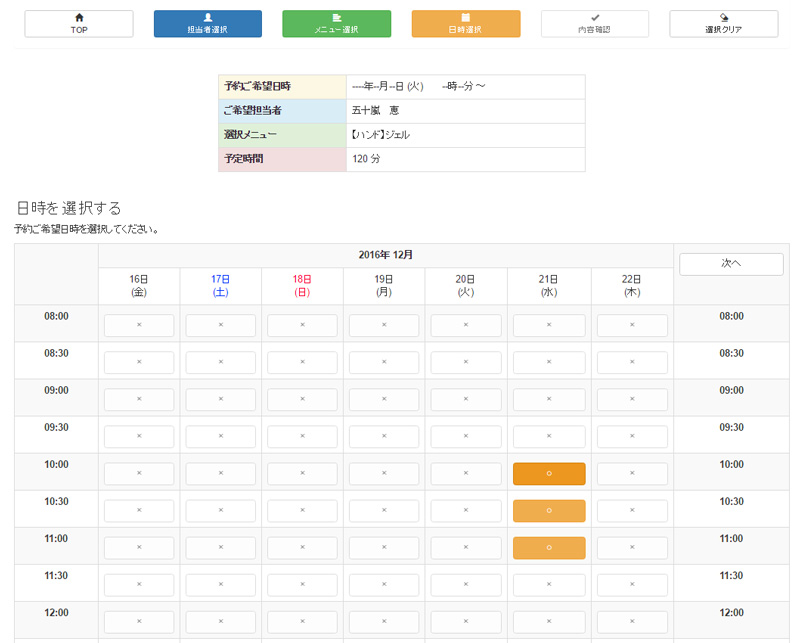This screenshot has width=800, height=643.
Task: Click the 予約ご希望日時 value field
Action: coord(465,87)
